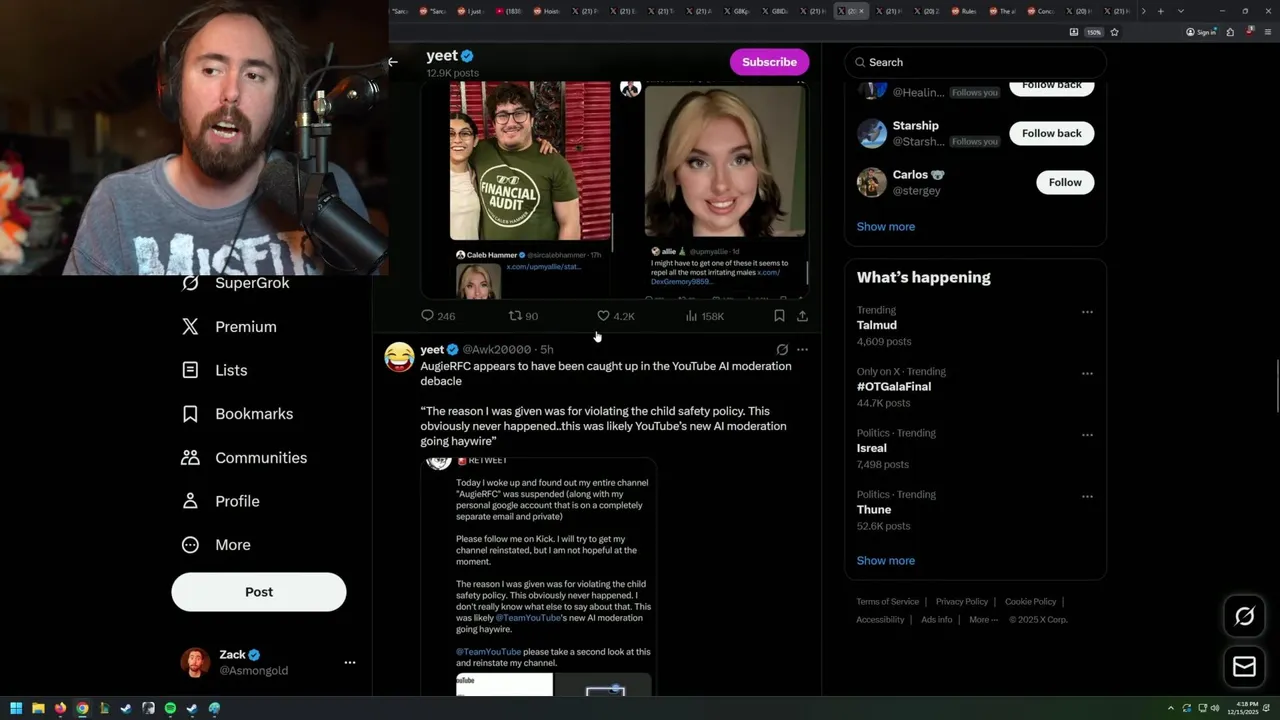Image resolution: width=1280 pixels, height=720 pixels.
Task: Open the Starship profile avatar
Action: (872, 133)
